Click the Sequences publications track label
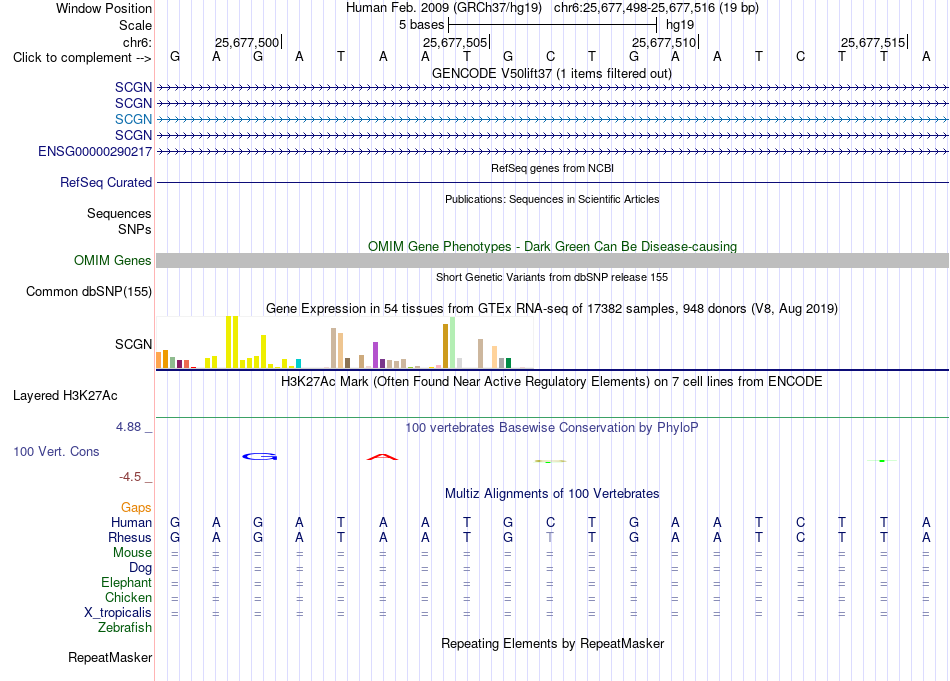Viewport: 950px width, 681px height. [x=119, y=213]
